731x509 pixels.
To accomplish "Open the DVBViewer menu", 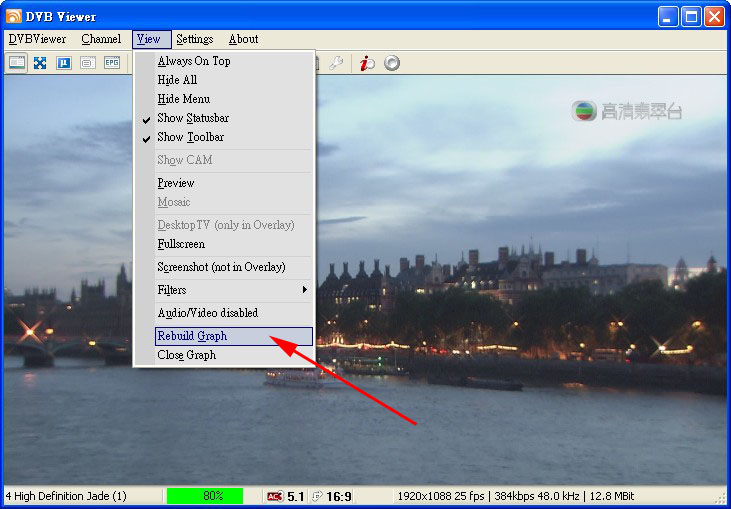I will (x=37, y=39).
